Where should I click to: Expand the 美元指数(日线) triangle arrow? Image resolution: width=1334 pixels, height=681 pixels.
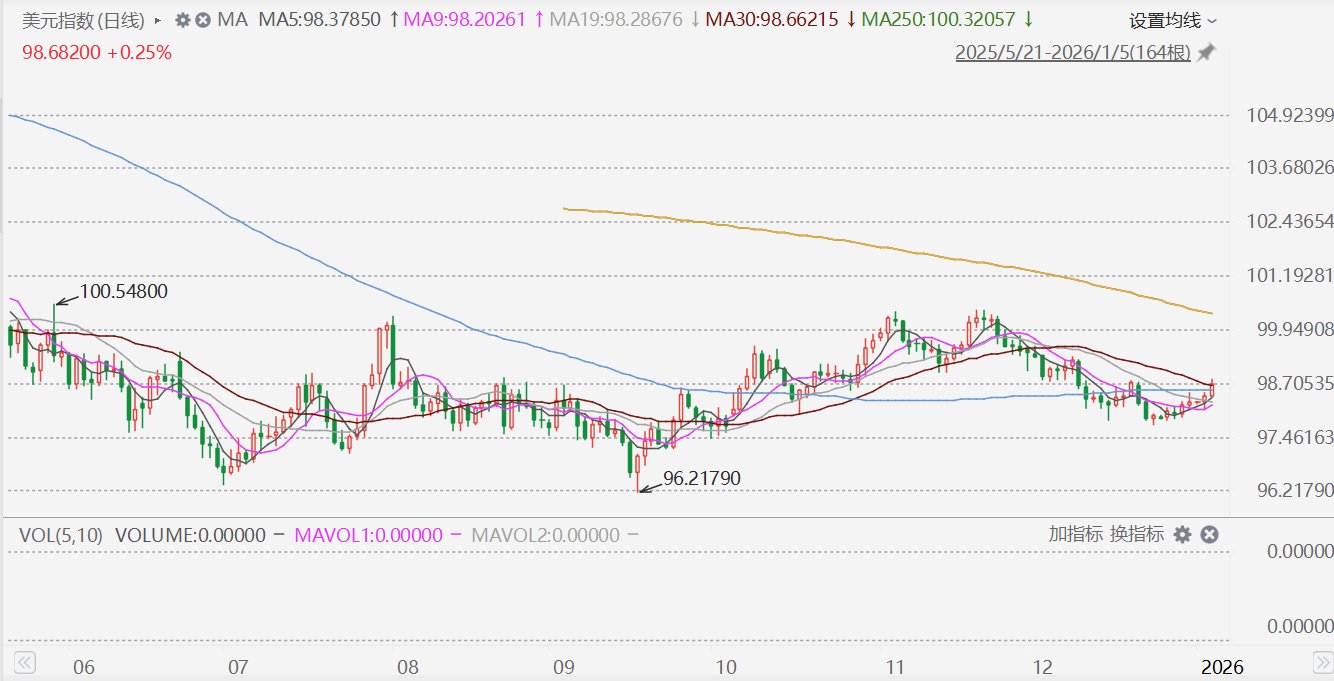click(x=158, y=20)
